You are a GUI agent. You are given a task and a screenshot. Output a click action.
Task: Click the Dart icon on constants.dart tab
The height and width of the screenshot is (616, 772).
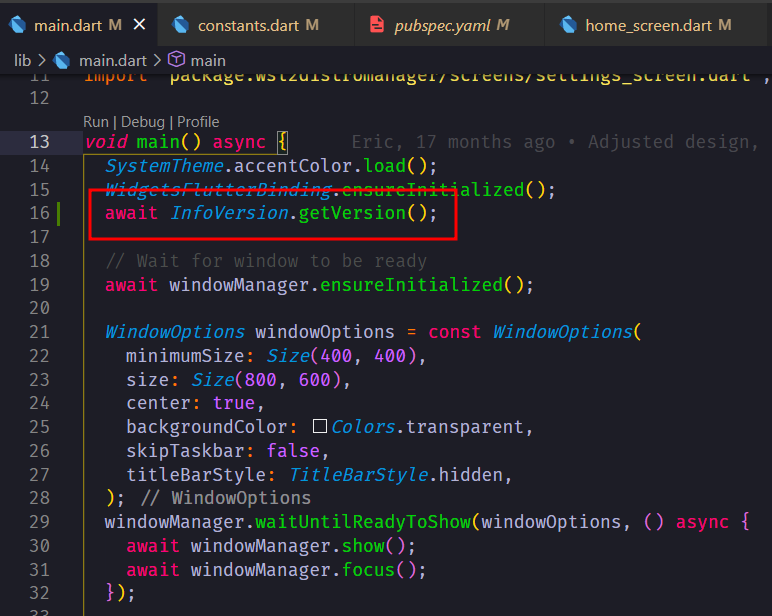181,25
